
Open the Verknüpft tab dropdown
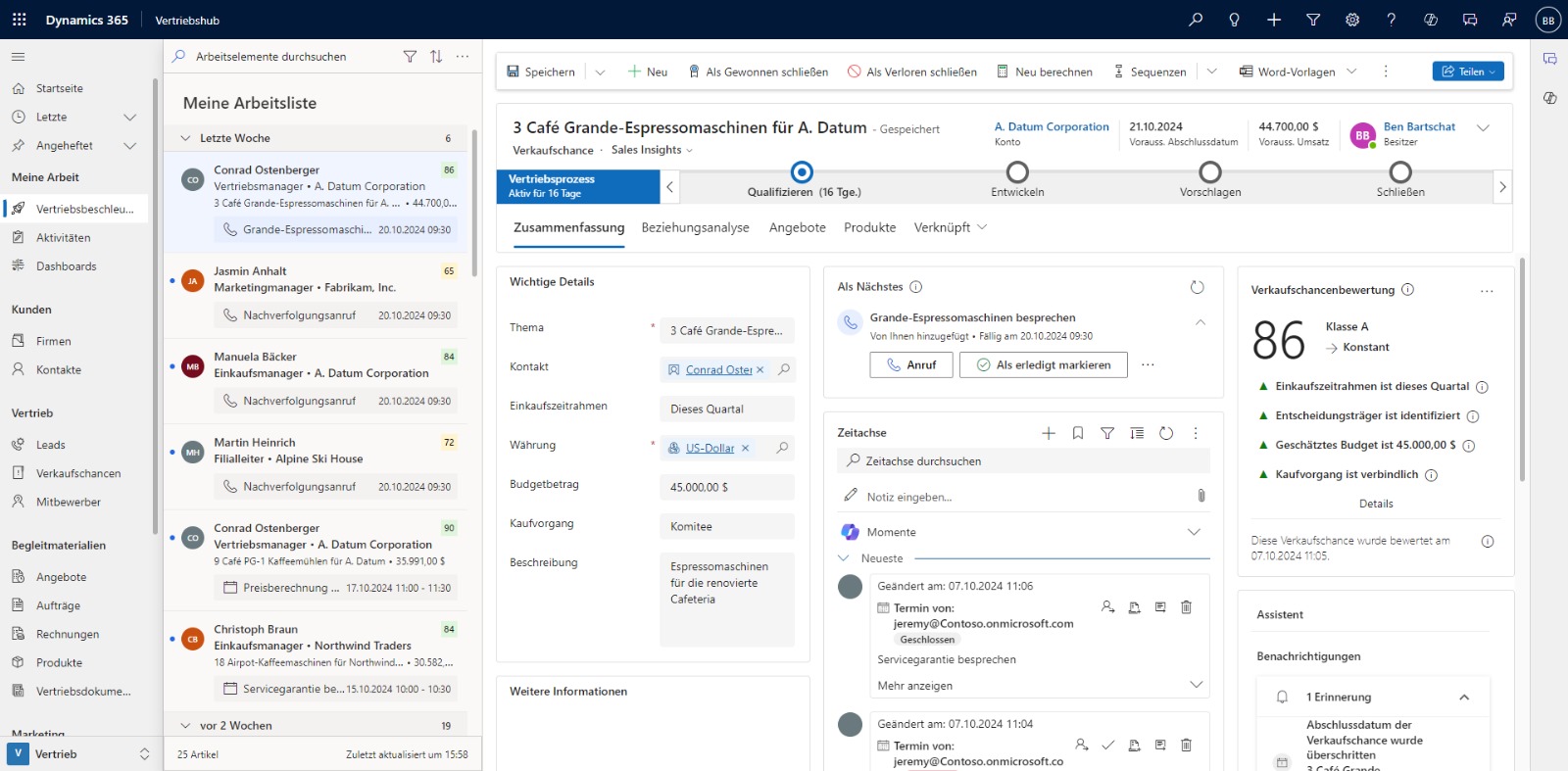click(x=950, y=227)
